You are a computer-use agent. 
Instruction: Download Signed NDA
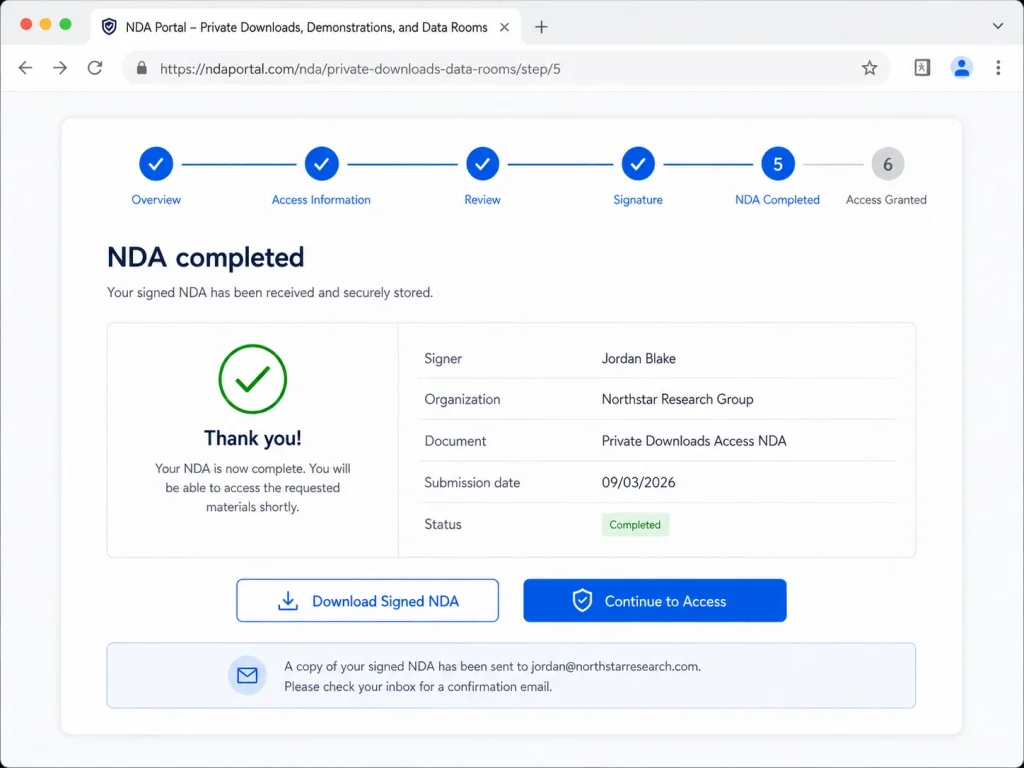(368, 600)
